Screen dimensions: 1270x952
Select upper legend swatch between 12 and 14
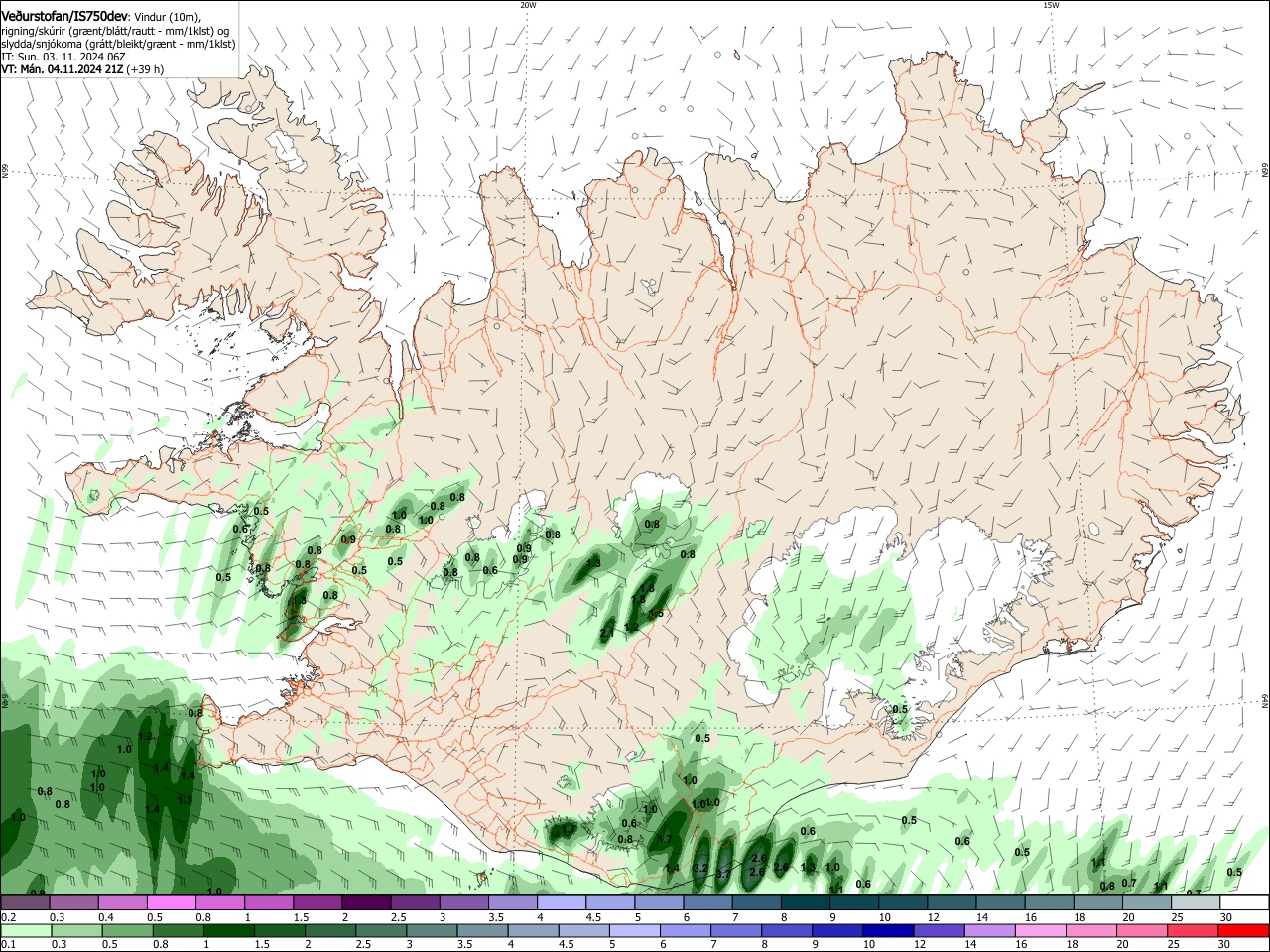click(951, 902)
